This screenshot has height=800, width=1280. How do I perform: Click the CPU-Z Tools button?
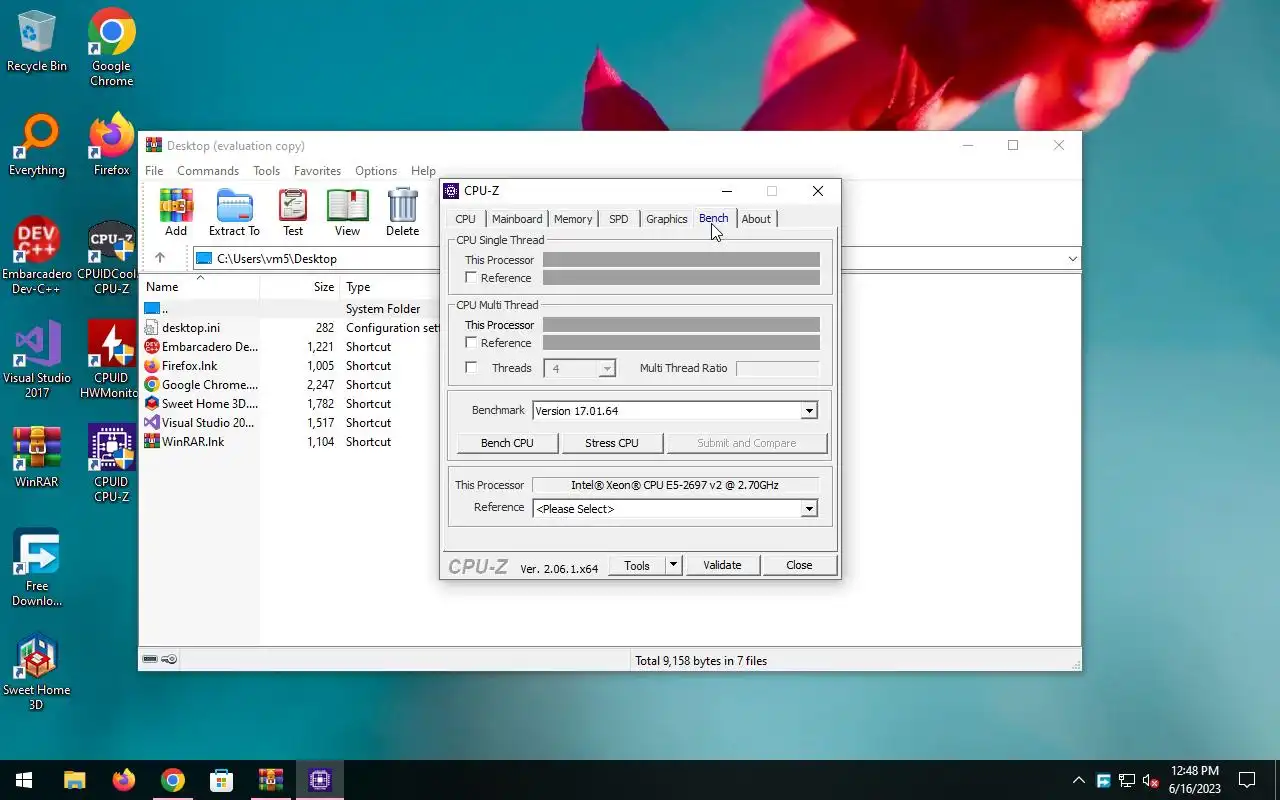[637, 565]
